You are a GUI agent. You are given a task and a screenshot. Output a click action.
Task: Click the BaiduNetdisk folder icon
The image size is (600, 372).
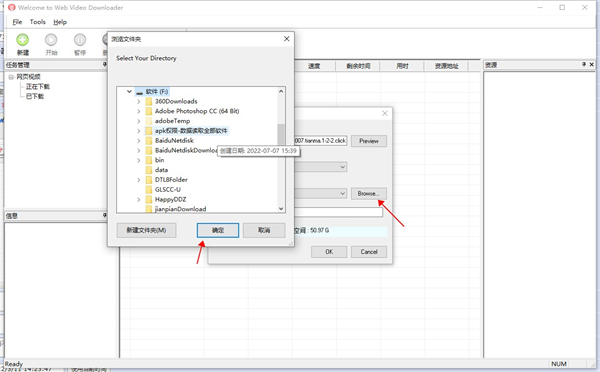click(x=149, y=140)
